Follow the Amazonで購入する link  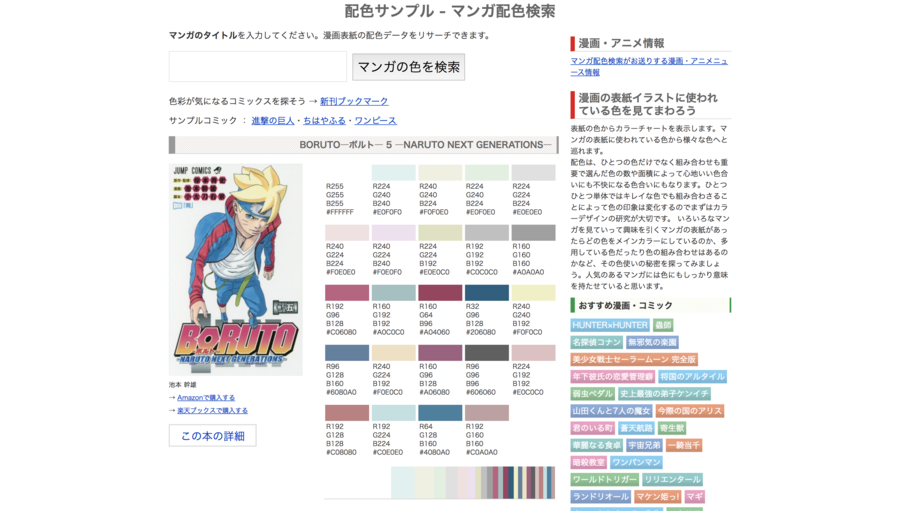click(x=206, y=397)
